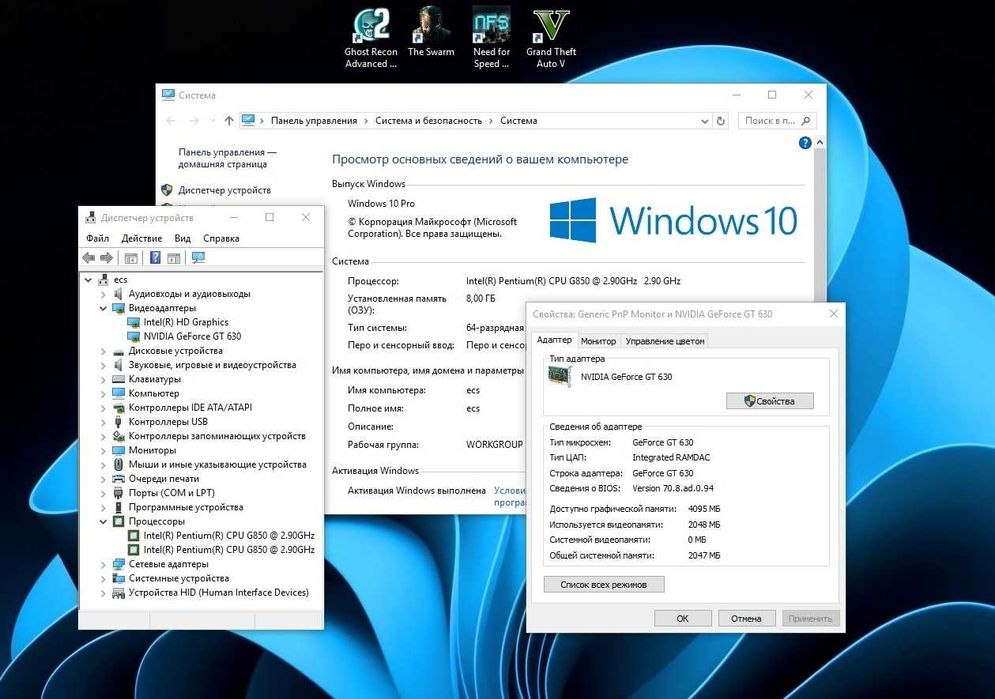This screenshot has width=995, height=699.
Task: Click the blue help question mark icon
Action: 805,143
